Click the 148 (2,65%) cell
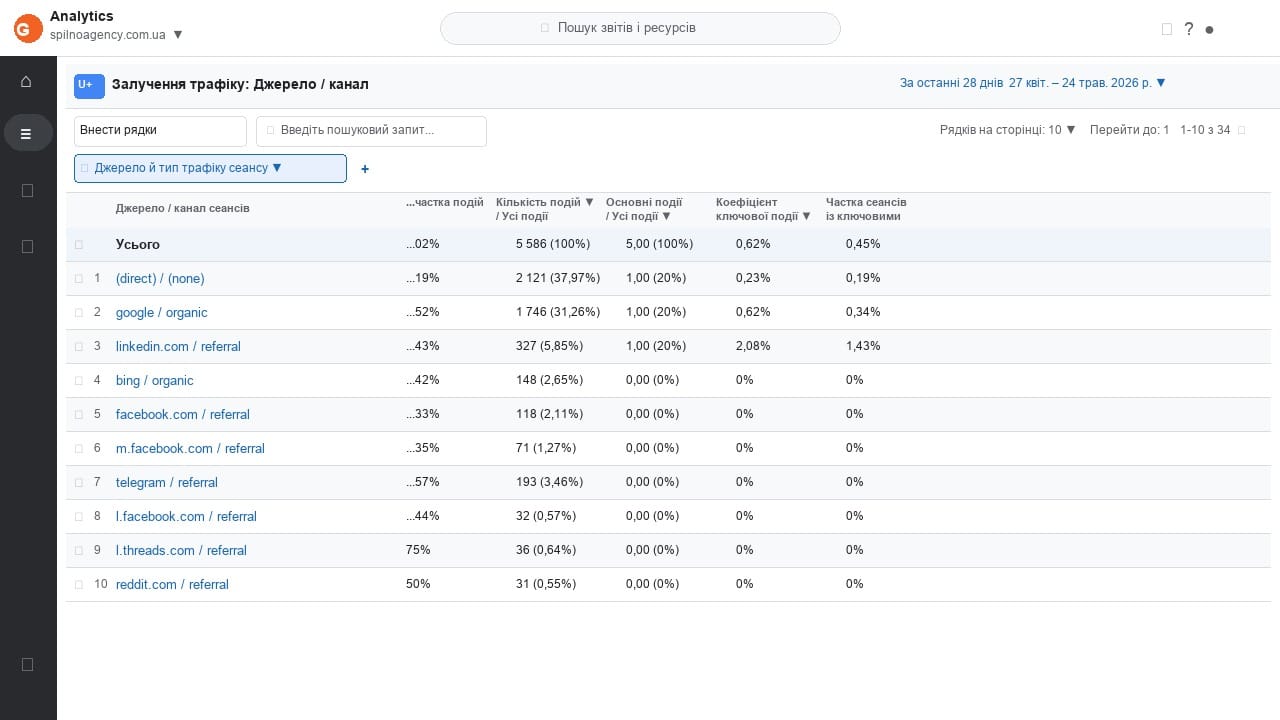Screen dimensions: 1280x720 (x=549, y=380)
